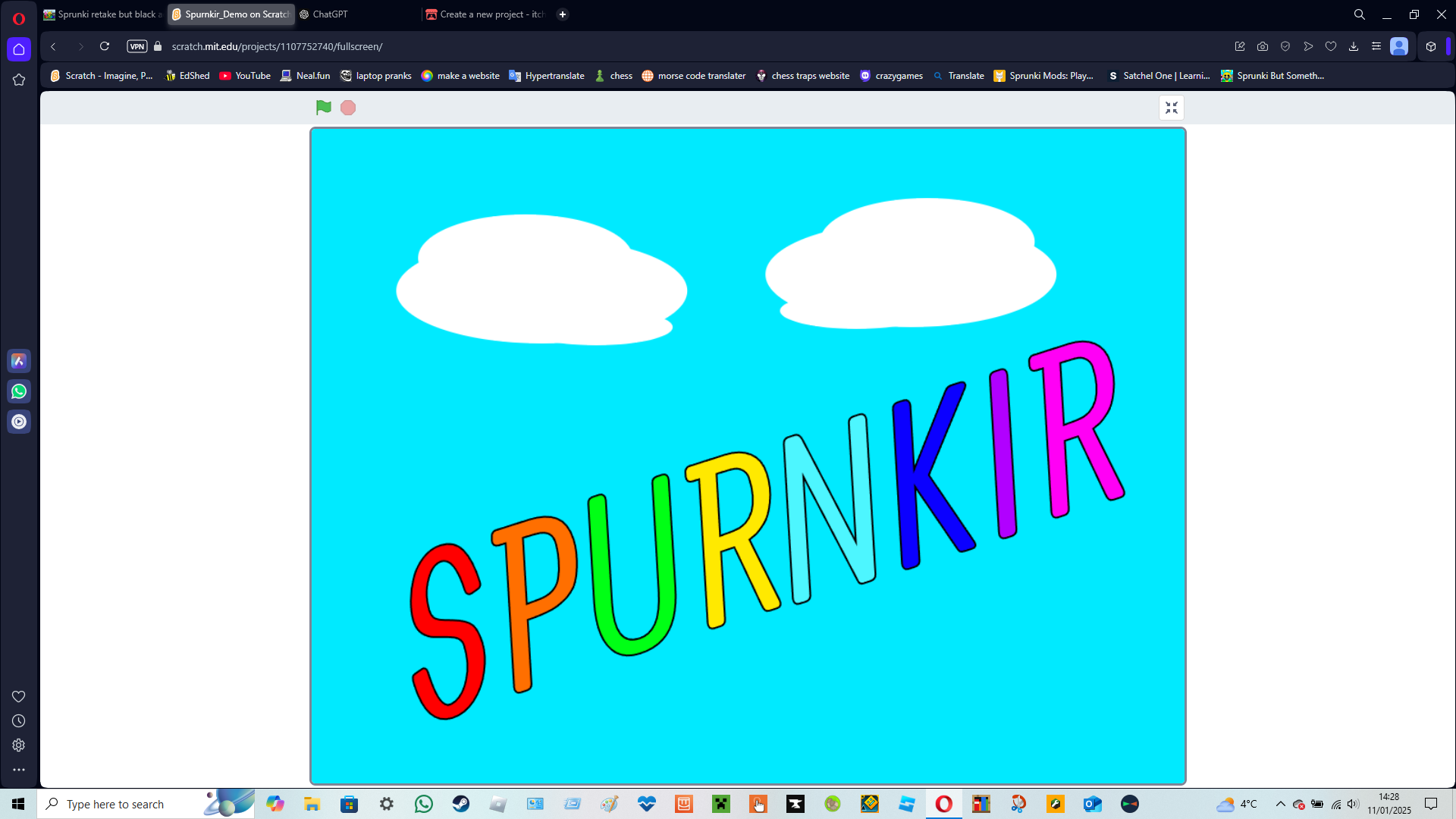
Task: Click the red stop button
Action: click(x=348, y=108)
